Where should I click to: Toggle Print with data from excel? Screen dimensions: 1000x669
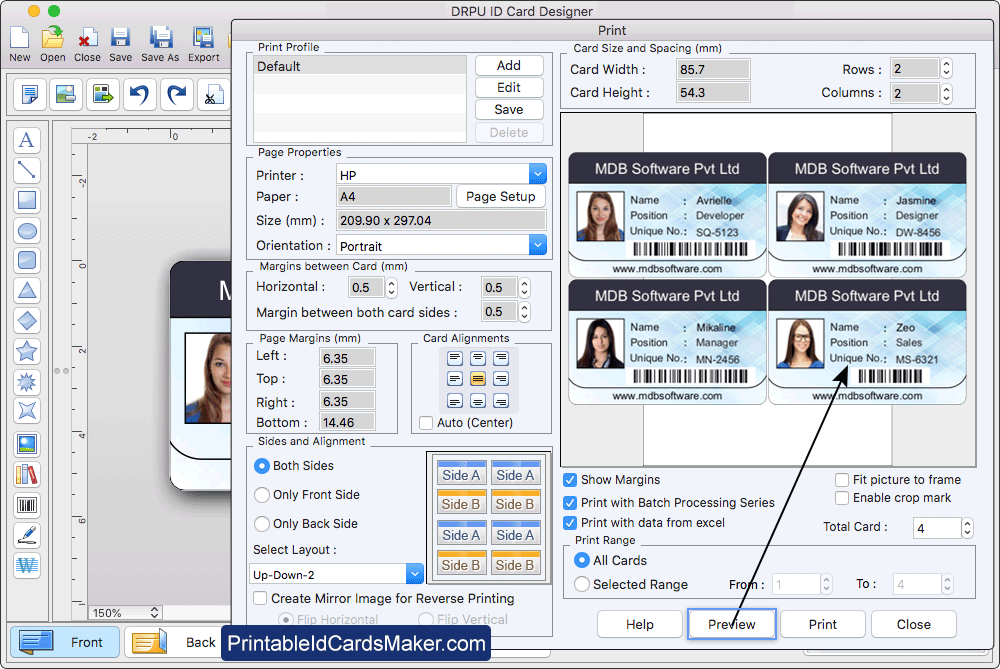tap(570, 523)
